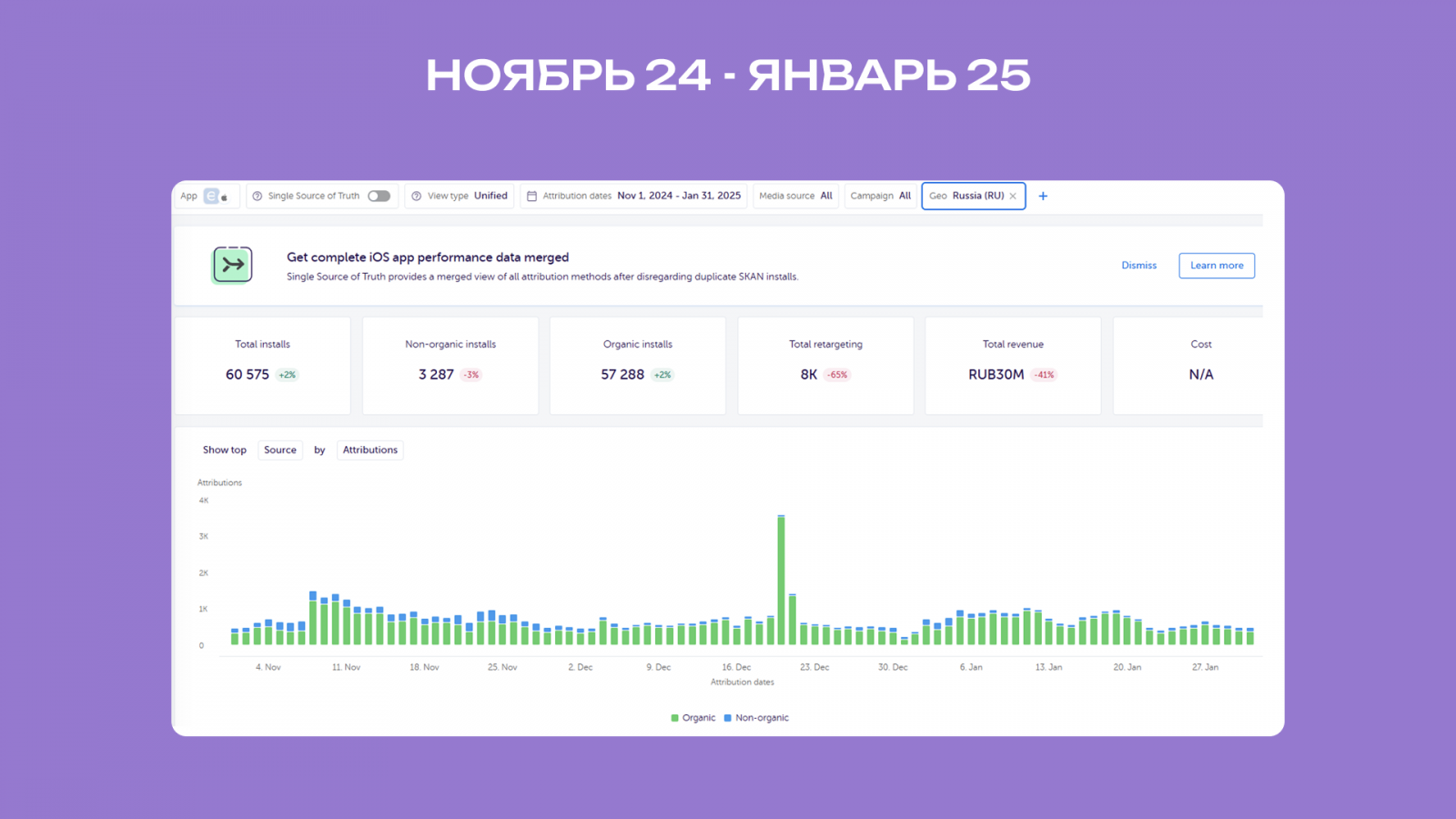Click the "11. Nov" x-axis label
1456x819 pixels.
pos(346,667)
